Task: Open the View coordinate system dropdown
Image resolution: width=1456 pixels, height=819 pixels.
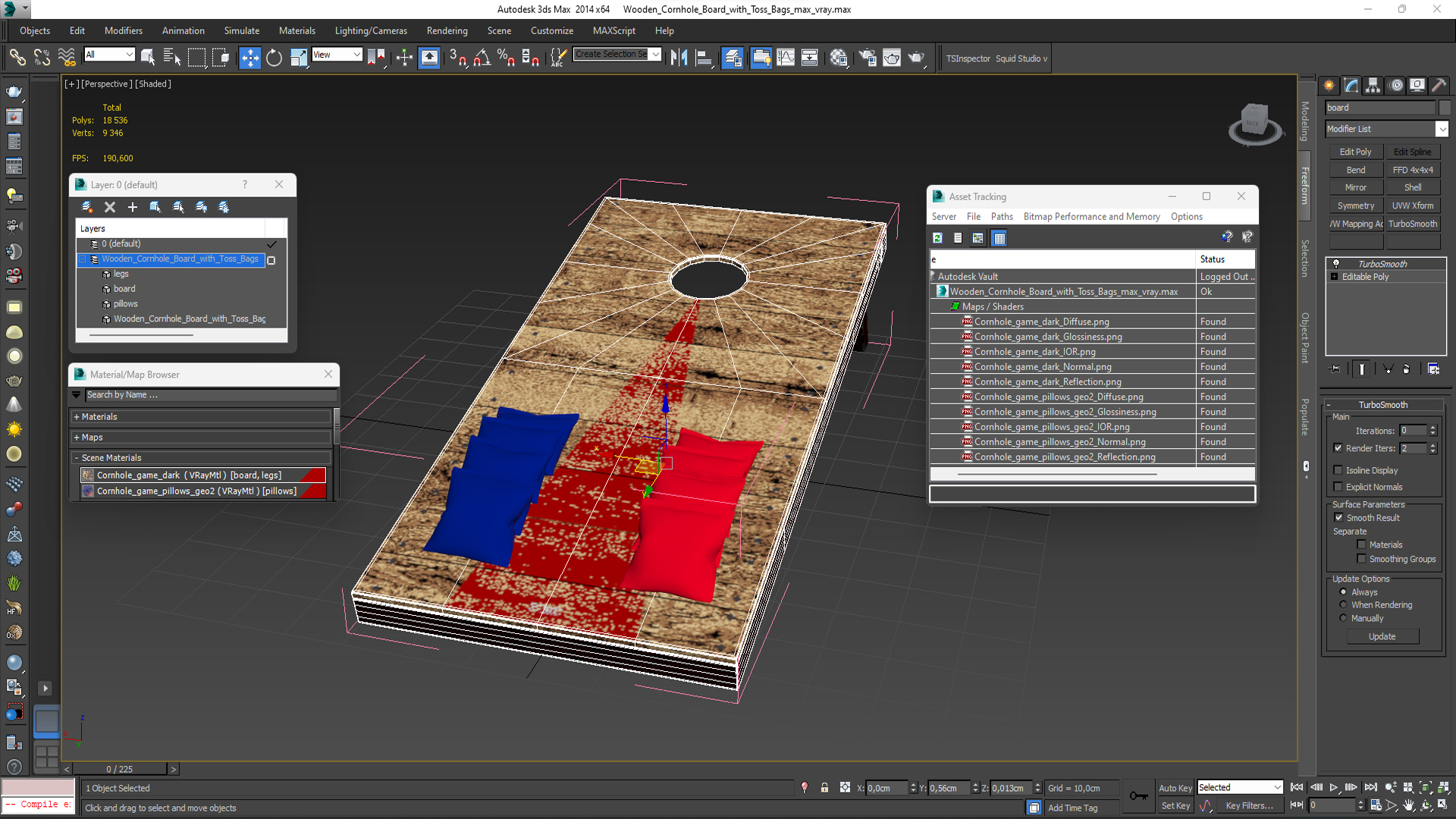Action: pyautogui.click(x=337, y=55)
